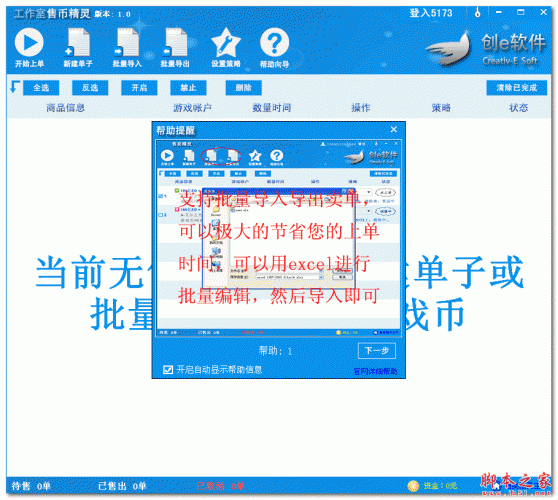Click the 商品信息 column header

pos(65,108)
